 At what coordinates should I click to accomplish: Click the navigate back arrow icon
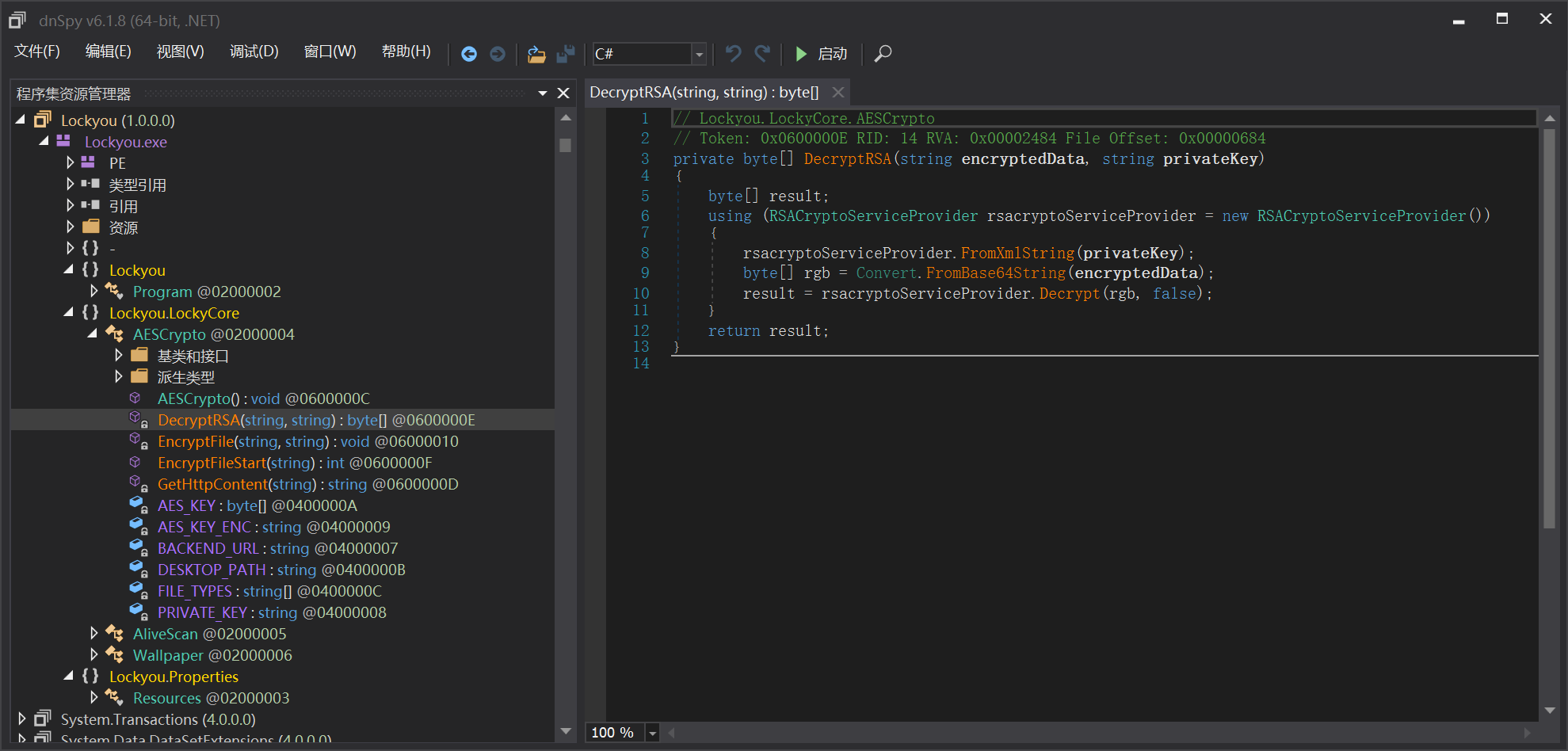click(x=469, y=54)
